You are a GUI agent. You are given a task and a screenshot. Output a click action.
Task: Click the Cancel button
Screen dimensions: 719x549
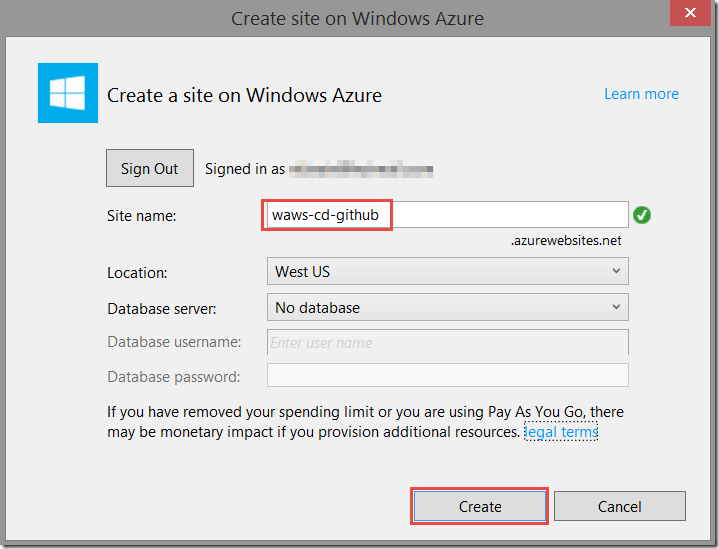coord(619,506)
